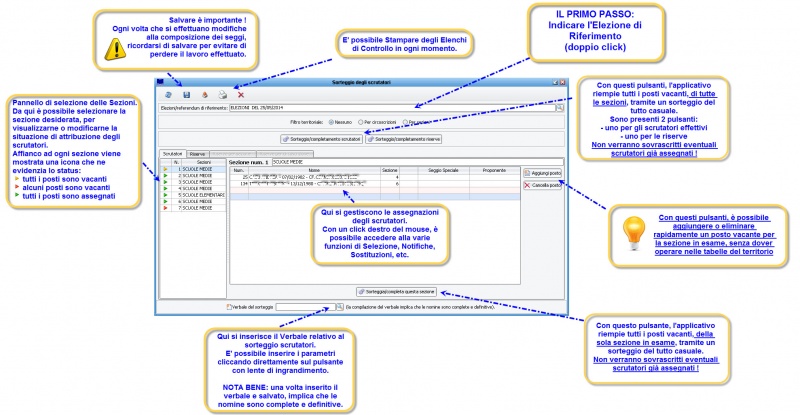Click the Cancella posto button
Image resolution: width=800 pixels, height=415 pixels.
point(542,185)
